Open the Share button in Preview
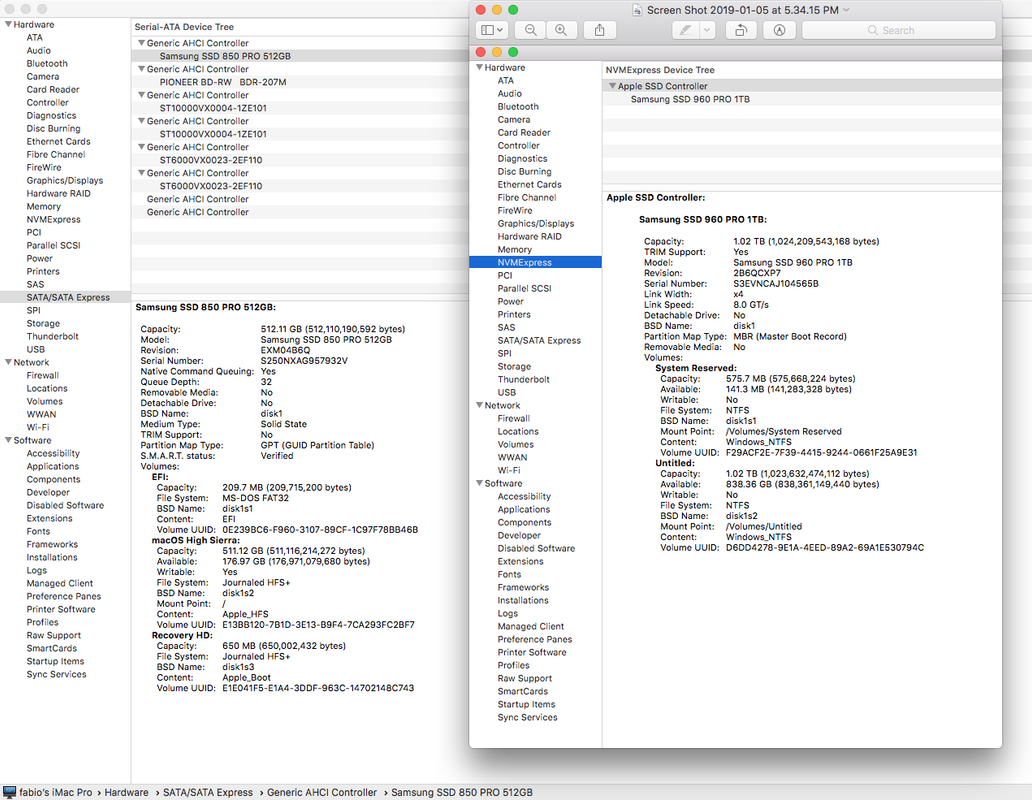Image resolution: width=1032 pixels, height=800 pixels. tap(600, 30)
